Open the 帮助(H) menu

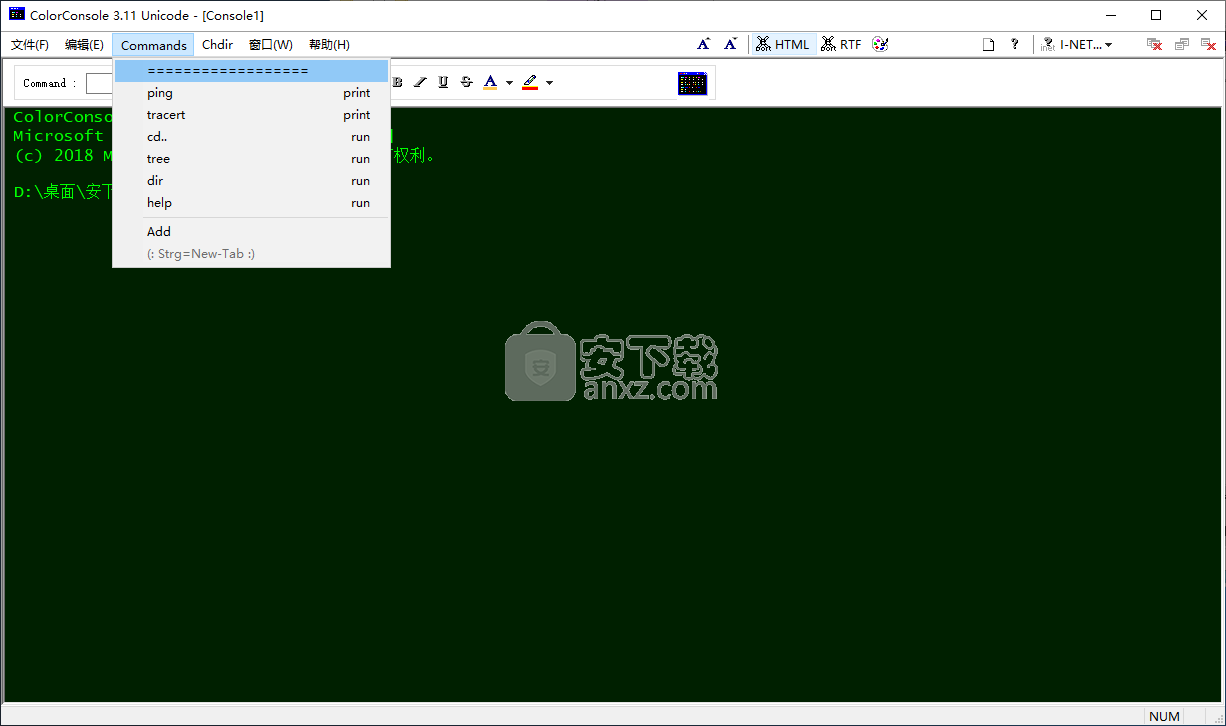[x=329, y=45]
